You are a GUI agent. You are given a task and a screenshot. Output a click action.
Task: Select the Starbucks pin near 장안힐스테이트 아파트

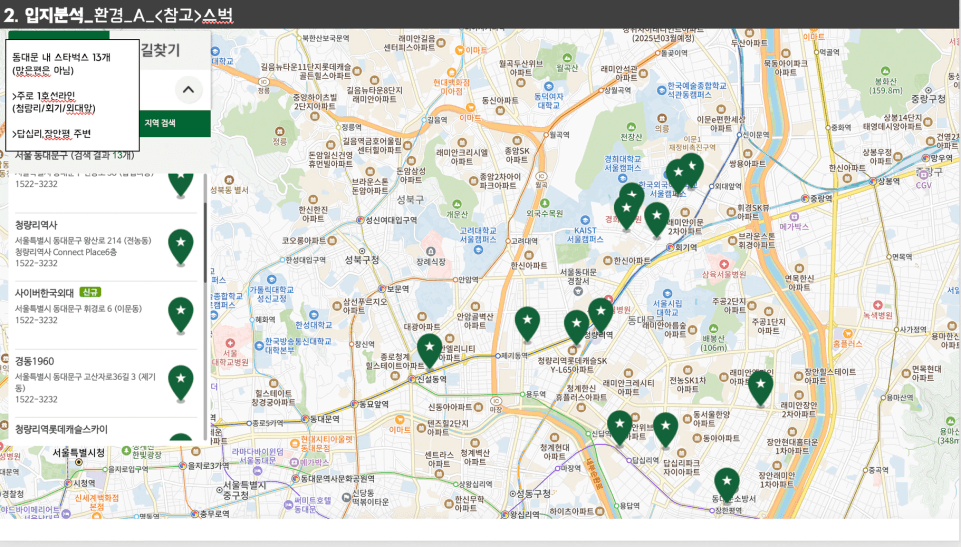[761, 388]
